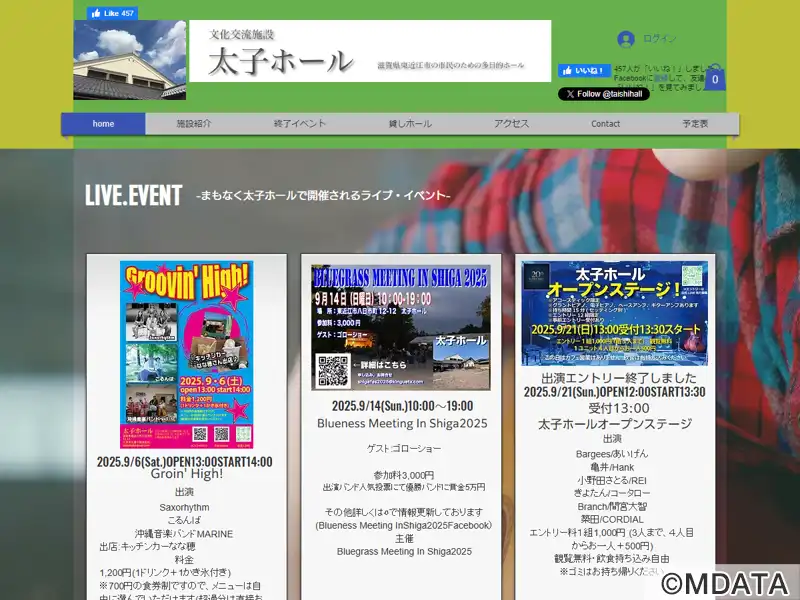Click the 受付13:00 text

618,408
